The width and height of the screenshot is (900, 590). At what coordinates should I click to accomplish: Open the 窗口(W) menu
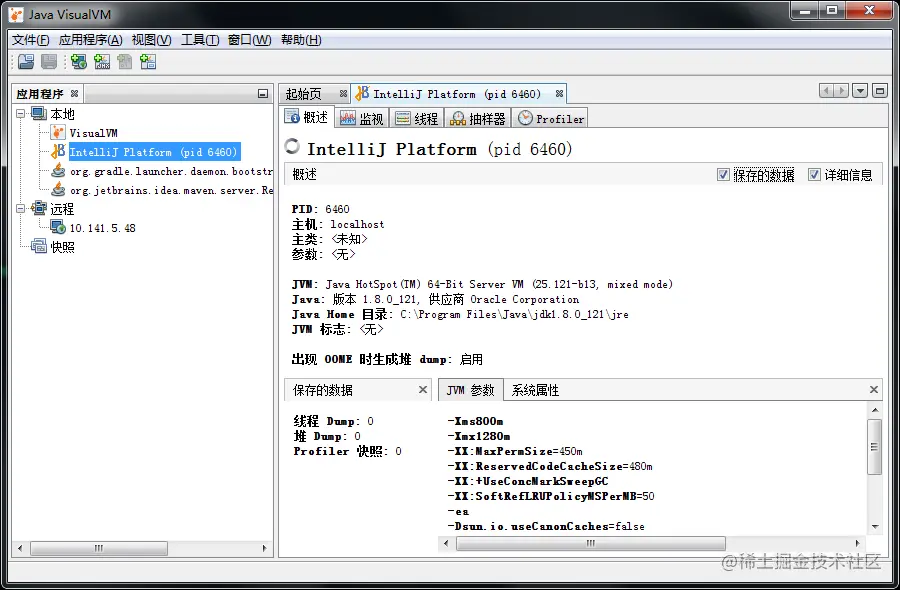click(250, 40)
